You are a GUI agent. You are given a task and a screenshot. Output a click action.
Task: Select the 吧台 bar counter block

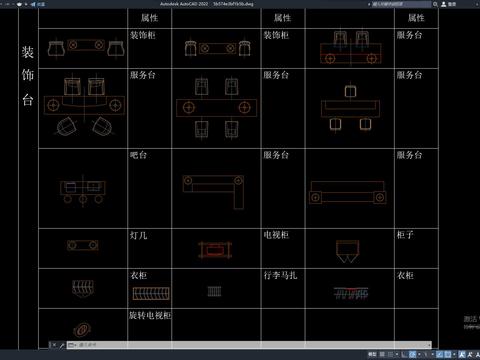click(x=83, y=191)
